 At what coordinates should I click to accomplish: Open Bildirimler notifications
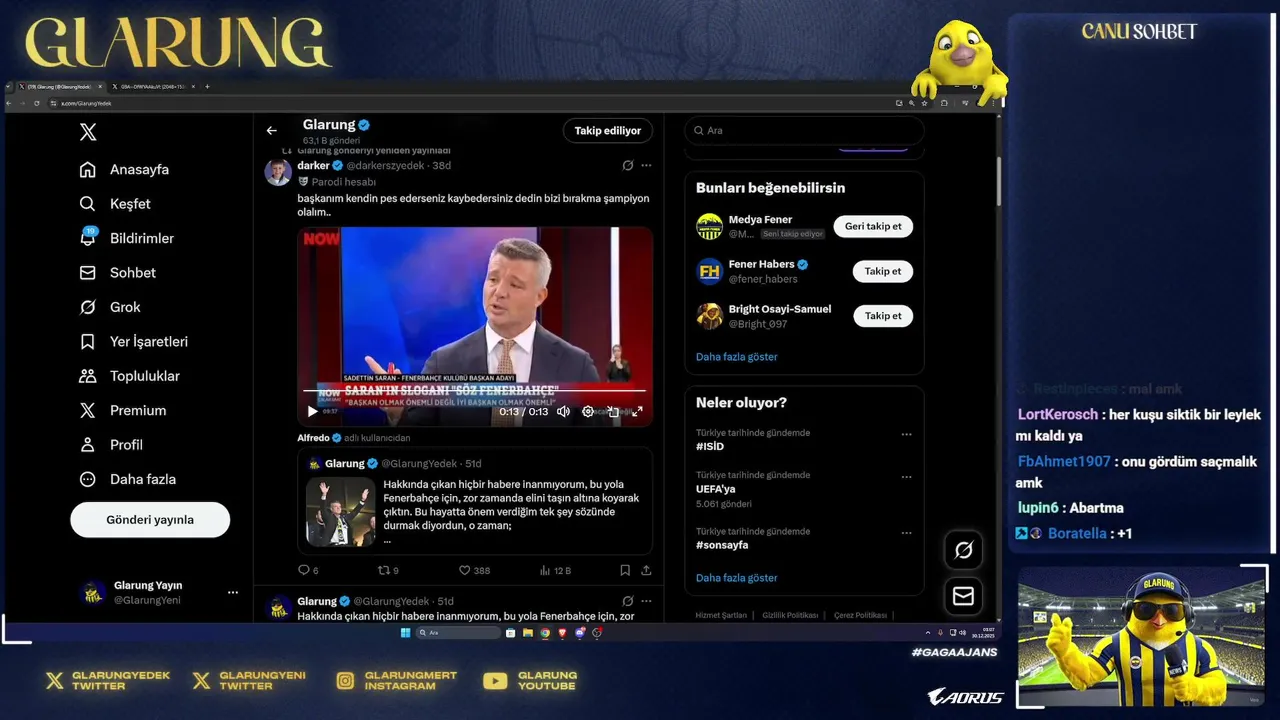127,238
